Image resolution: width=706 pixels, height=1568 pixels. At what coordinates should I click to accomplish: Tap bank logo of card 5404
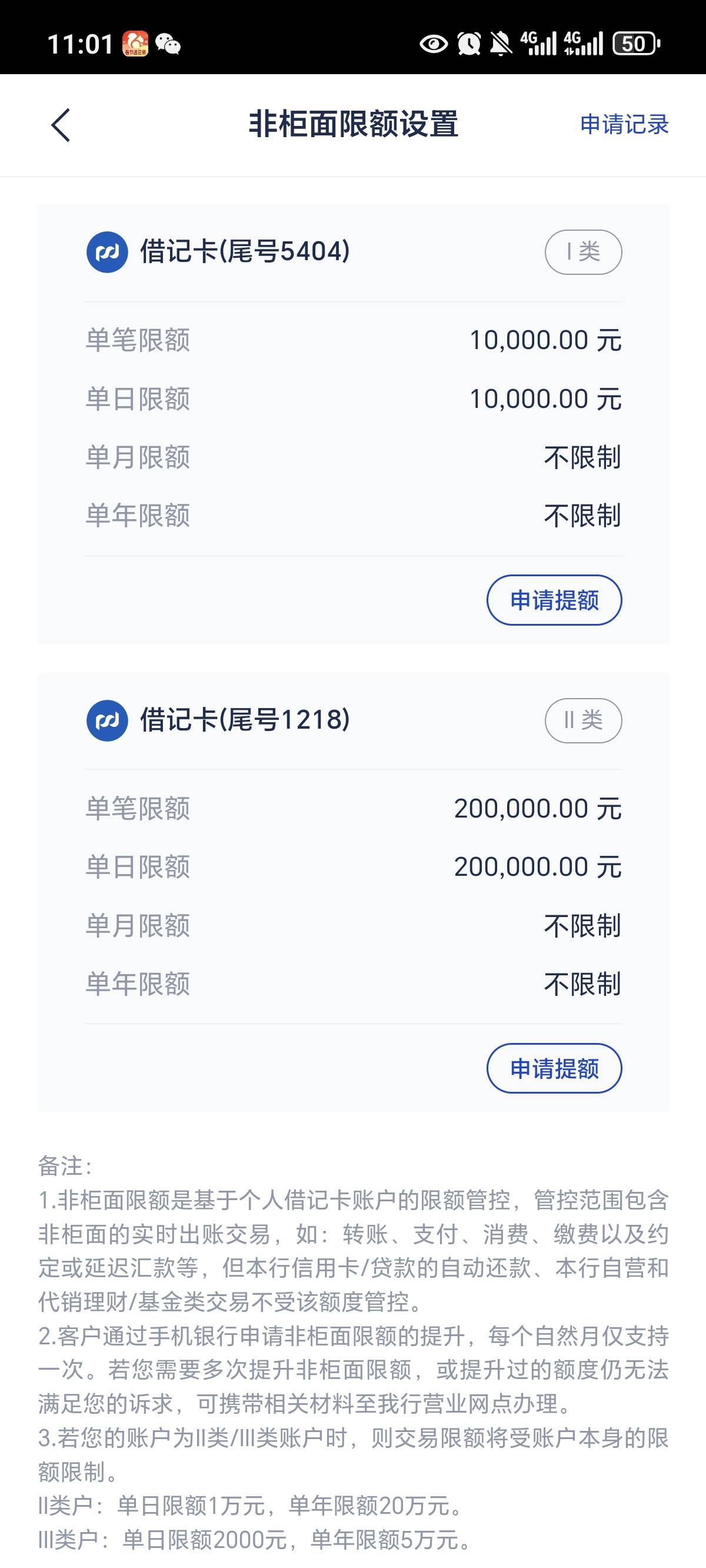[x=107, y=252]
